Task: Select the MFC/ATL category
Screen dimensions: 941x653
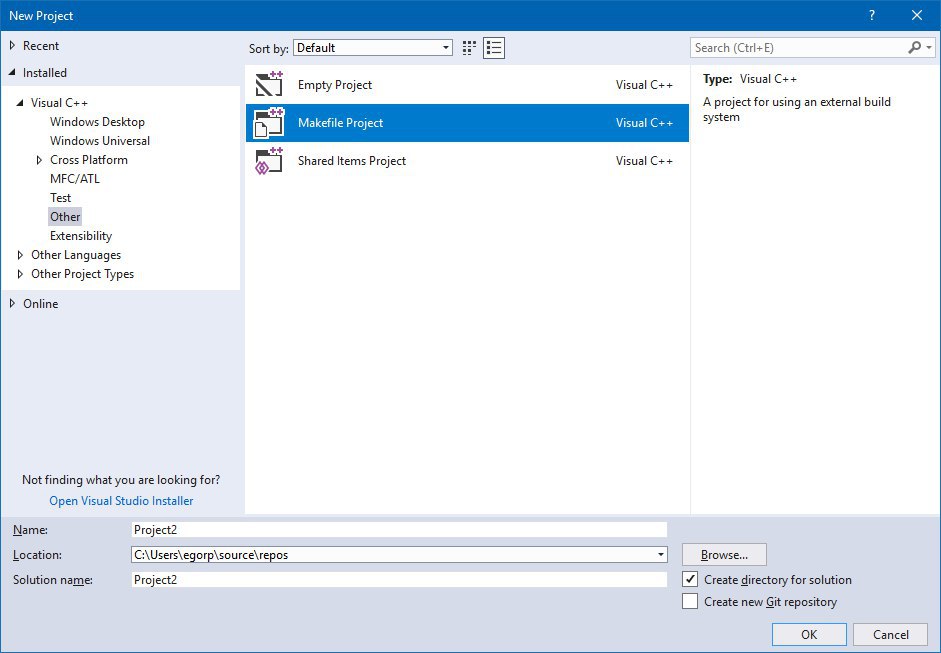Action: click(x=74, y=179)
